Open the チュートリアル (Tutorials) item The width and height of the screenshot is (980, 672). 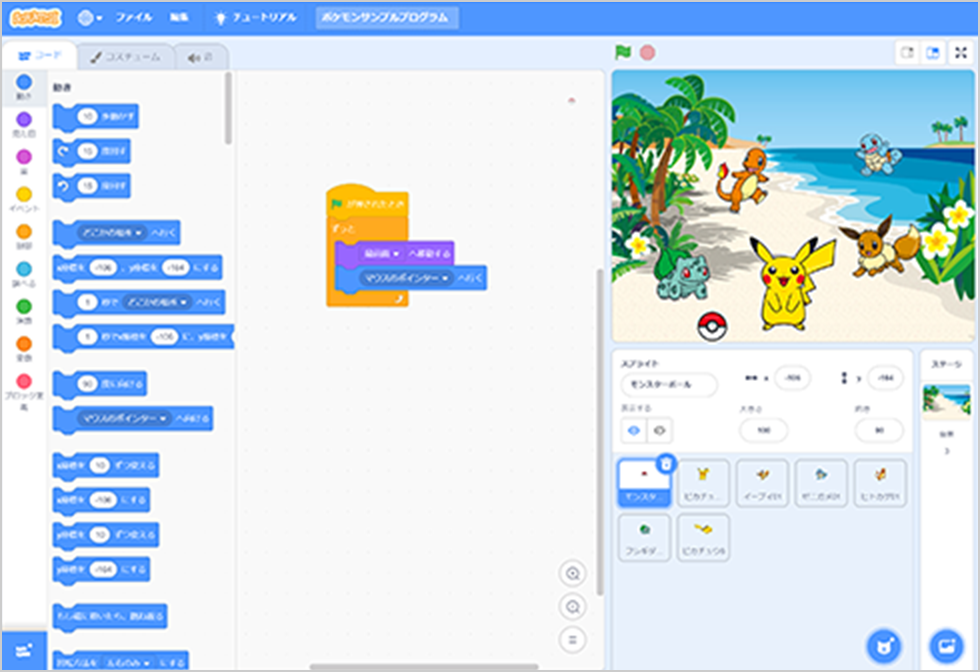point(256,18)
